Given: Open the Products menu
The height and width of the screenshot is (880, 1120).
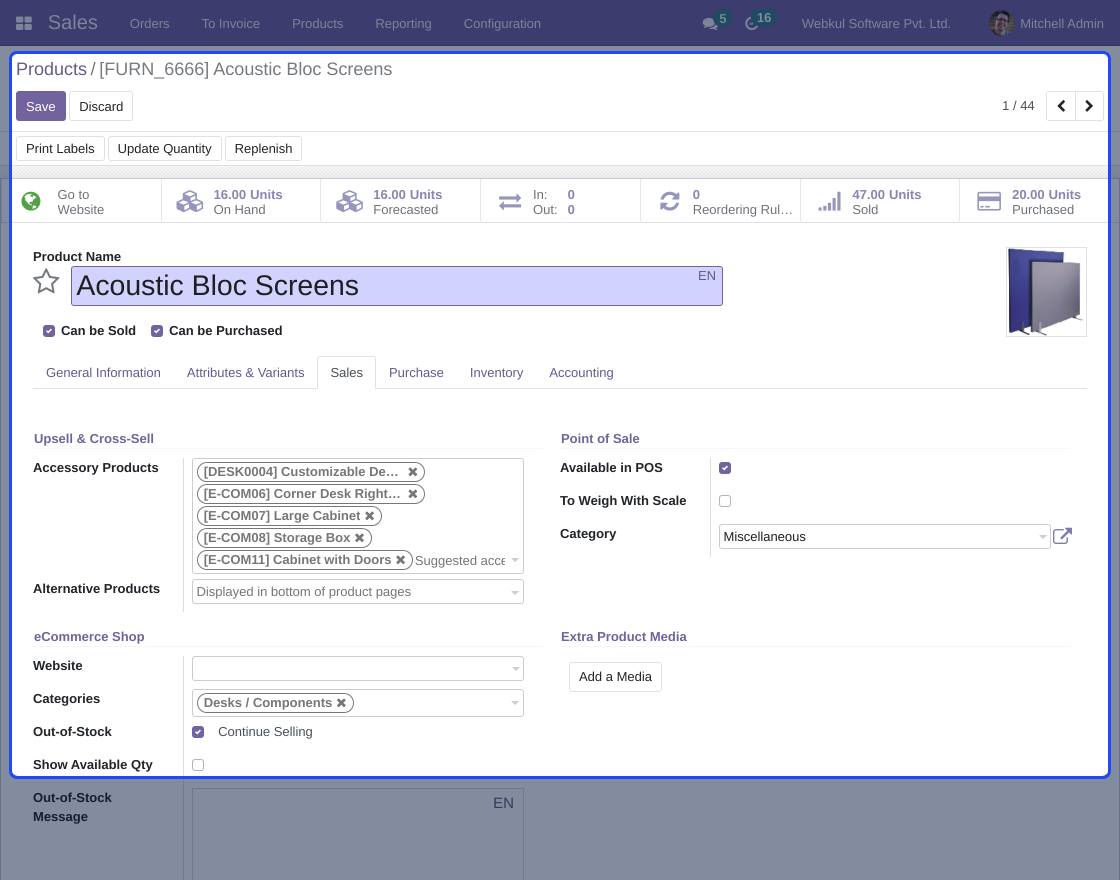Looking at the screenshot, I should click(x=318, y=24).
